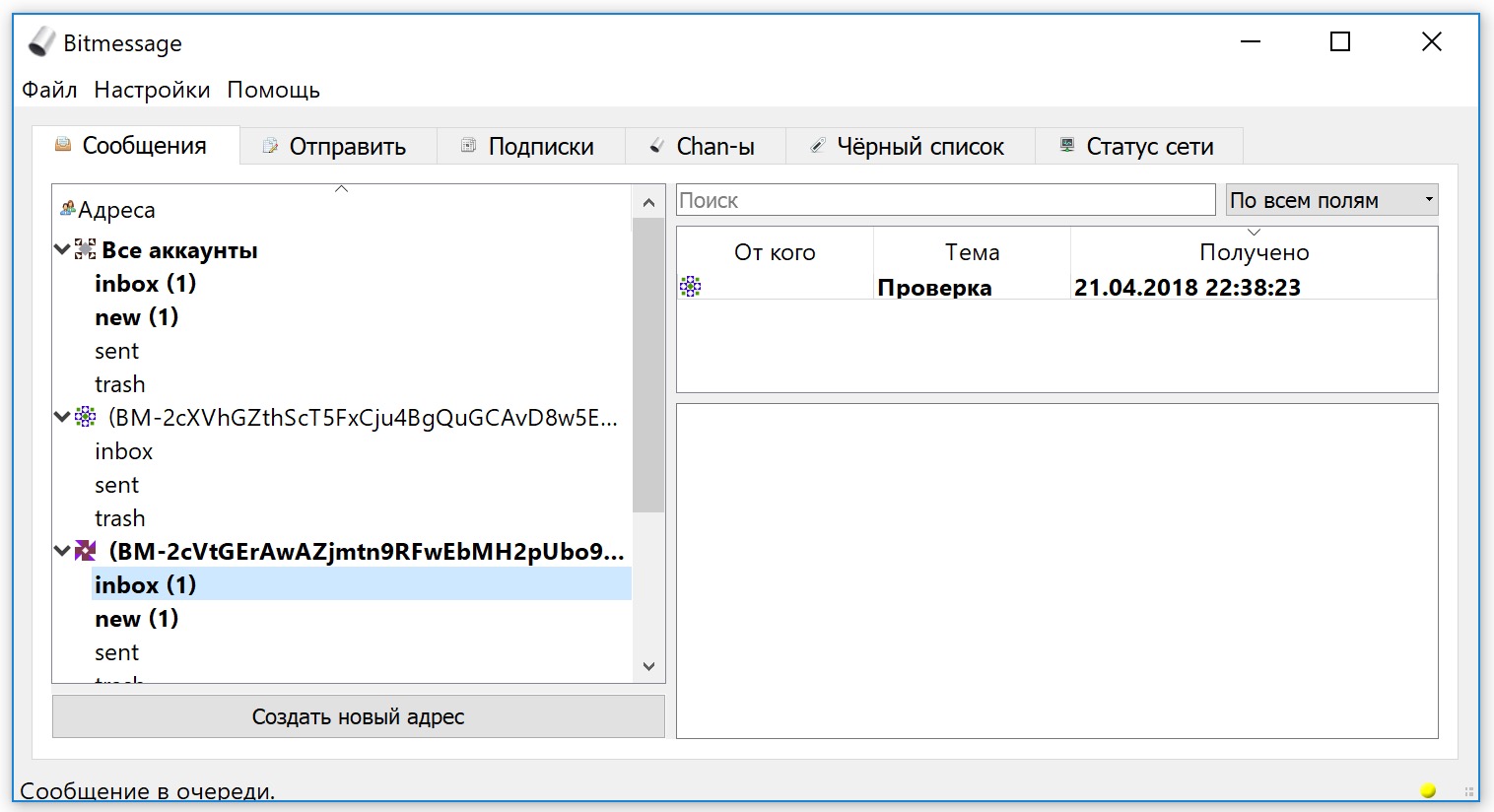
Task: Select trash under Все аккаунты
Action: tap(120, 384)
